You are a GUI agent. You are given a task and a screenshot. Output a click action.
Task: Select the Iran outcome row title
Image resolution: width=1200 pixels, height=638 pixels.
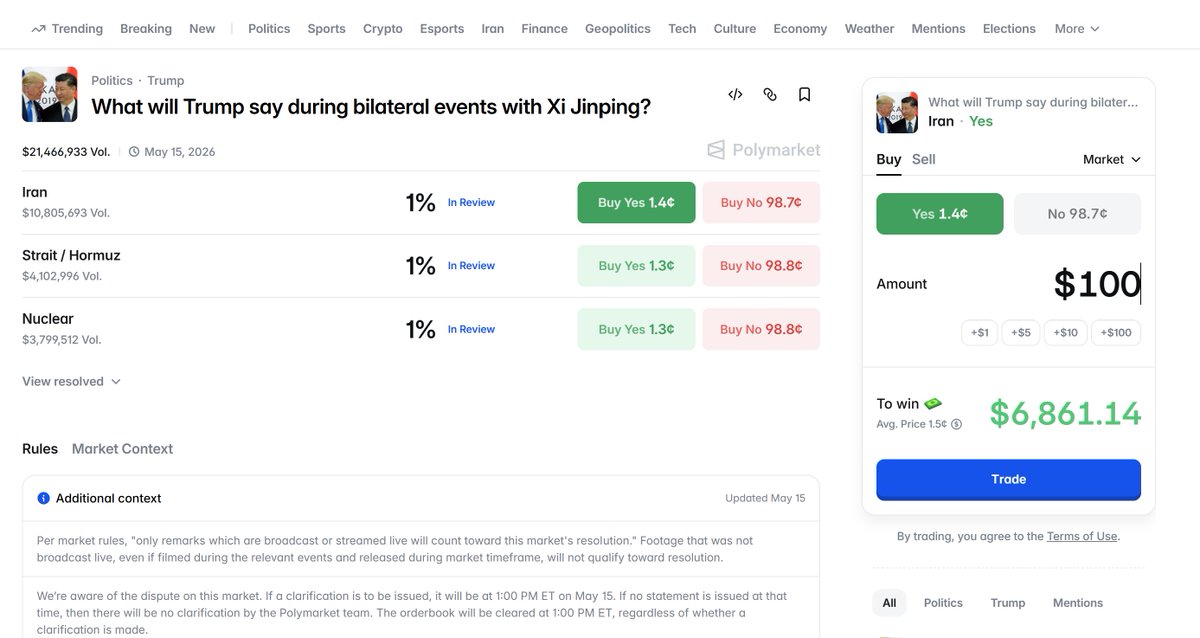pyautogui.click(x=35, y=192)
